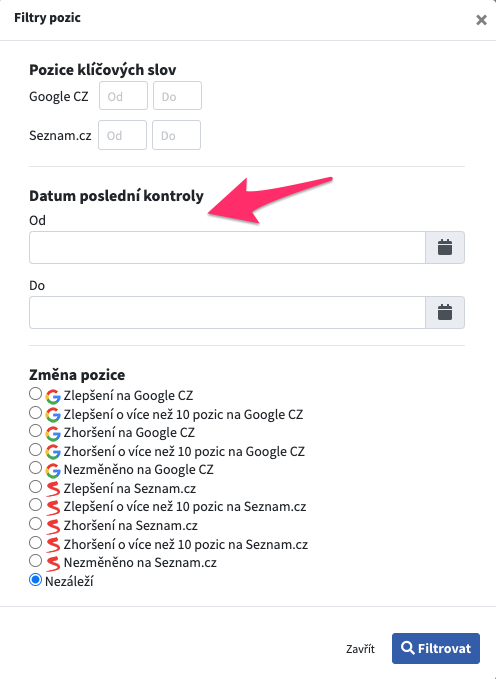The height and width of the screenshot is (679, 496).
Task: Choose Zhoršení na Google CZ option
Action: coord(36,431)
